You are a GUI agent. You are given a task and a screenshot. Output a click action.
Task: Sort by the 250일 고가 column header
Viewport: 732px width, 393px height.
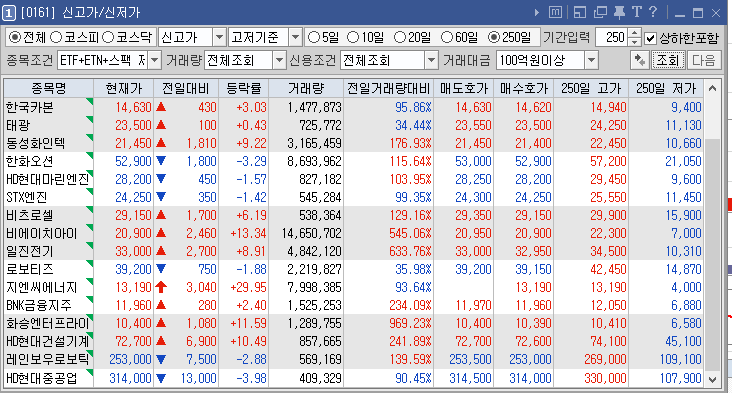pos(591,88)
